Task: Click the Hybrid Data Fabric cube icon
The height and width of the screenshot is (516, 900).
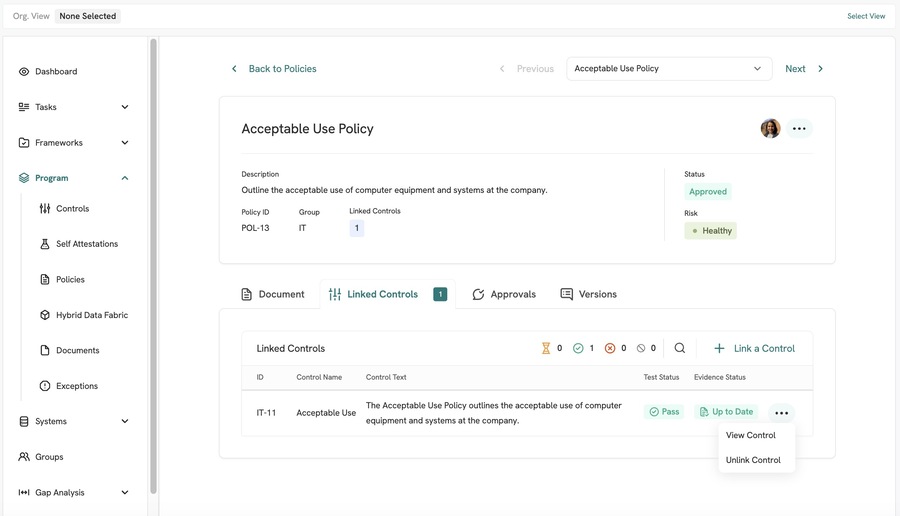Action: [45, 315]
